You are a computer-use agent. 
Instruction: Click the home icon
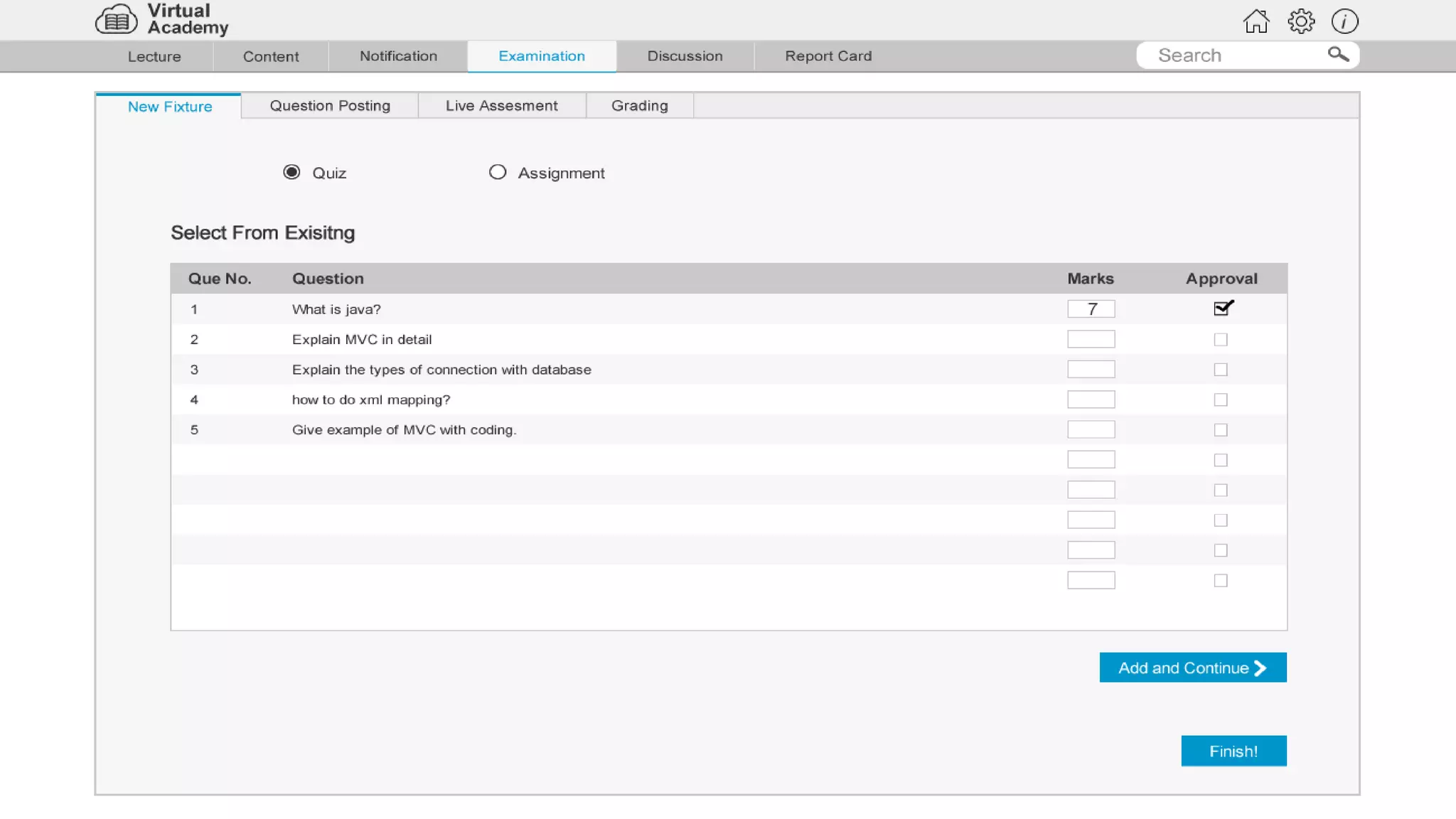point(1256,21)
